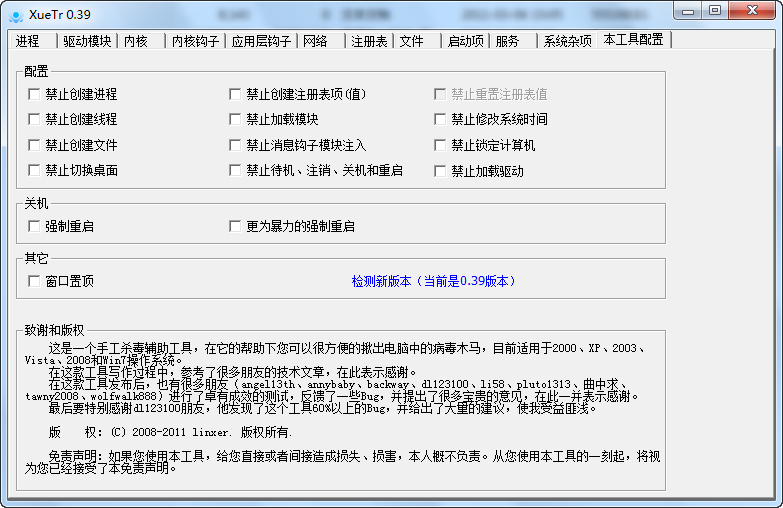This screenshot has height=508, width=783.
Task: Enable 窗口置顶 always-on-top checkbox
Action: pos(34,281)
